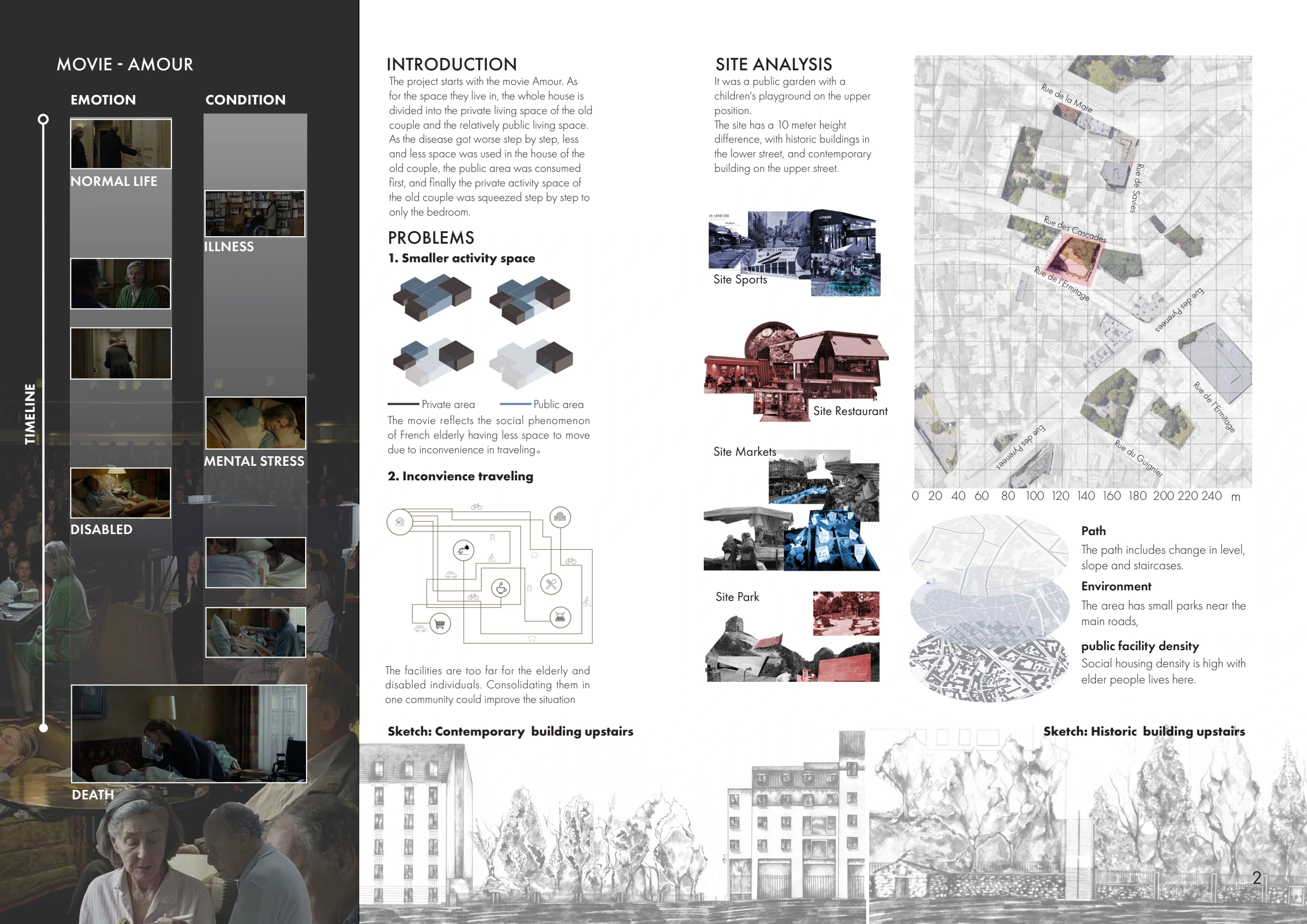Click the bus icon below the travel diagram
This screenshot has width=1307, height=924.
coord(532,639)
